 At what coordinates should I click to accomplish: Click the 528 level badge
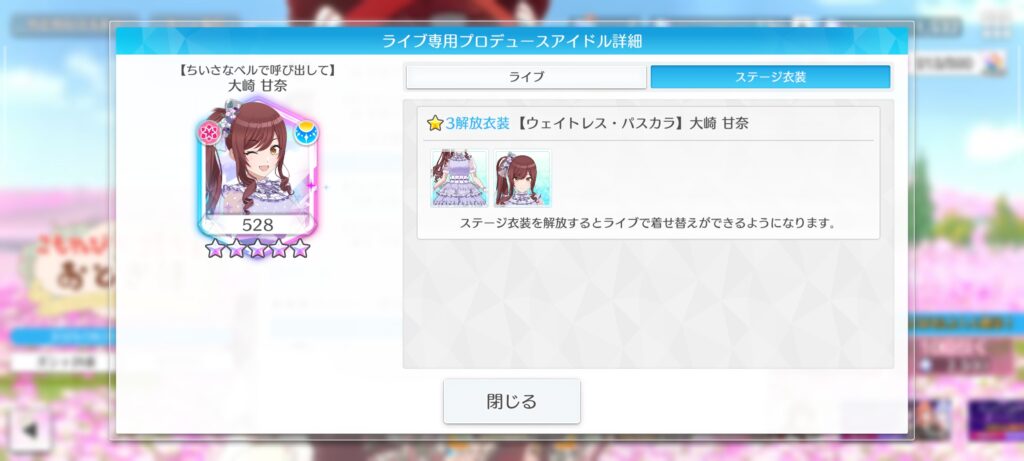(x=257, y=225)
